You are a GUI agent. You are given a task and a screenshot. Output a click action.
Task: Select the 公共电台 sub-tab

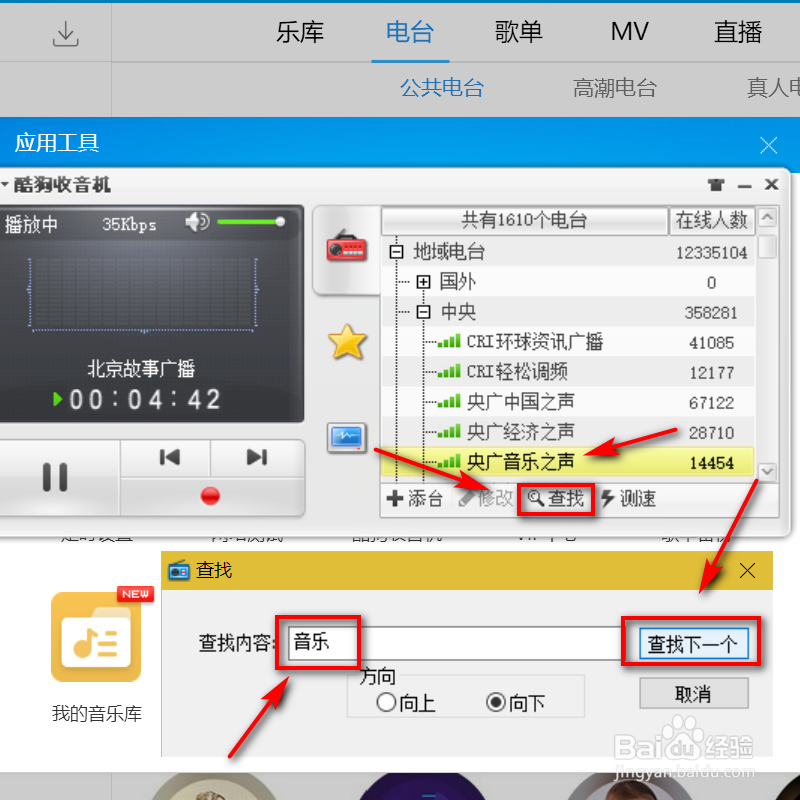[441, 88]
